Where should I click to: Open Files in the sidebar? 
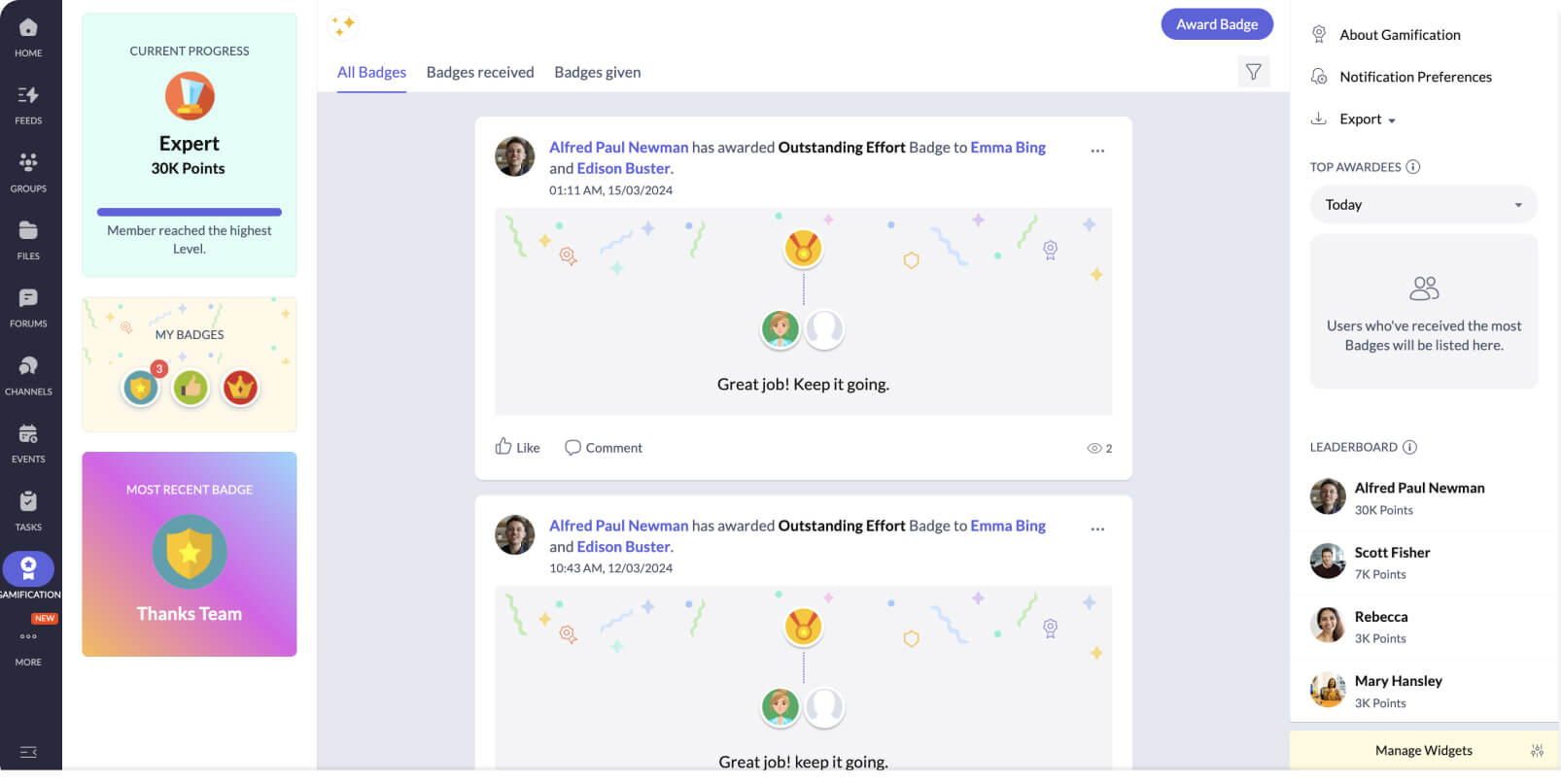click(28, 240)
